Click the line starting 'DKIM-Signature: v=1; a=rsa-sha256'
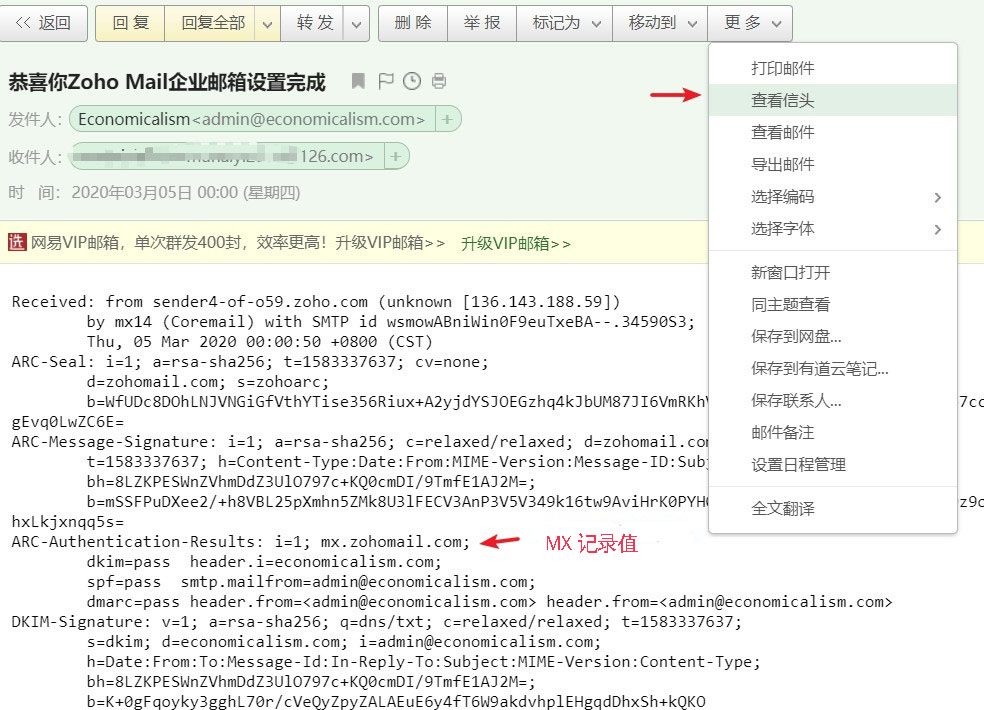 tap(377, 622)
